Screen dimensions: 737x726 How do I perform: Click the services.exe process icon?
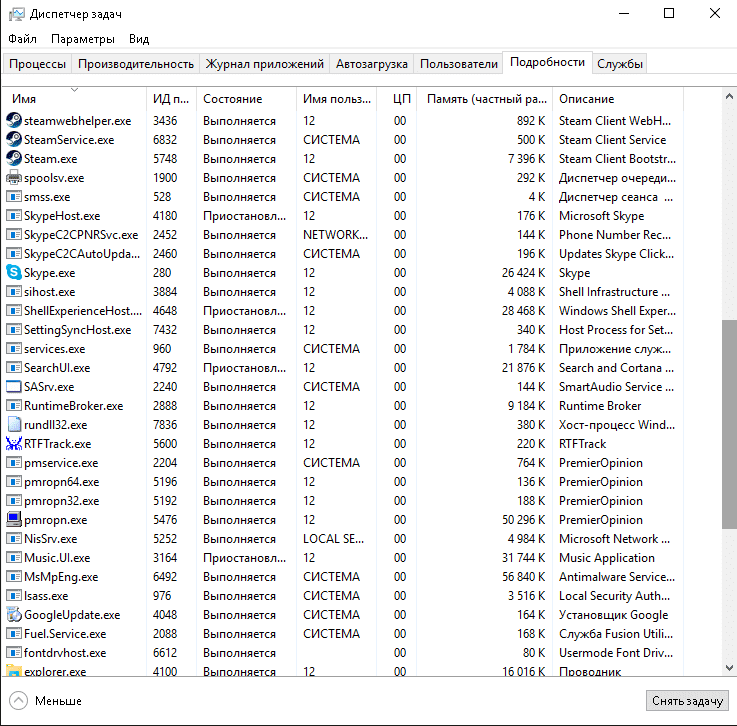[x=14, y=348]
